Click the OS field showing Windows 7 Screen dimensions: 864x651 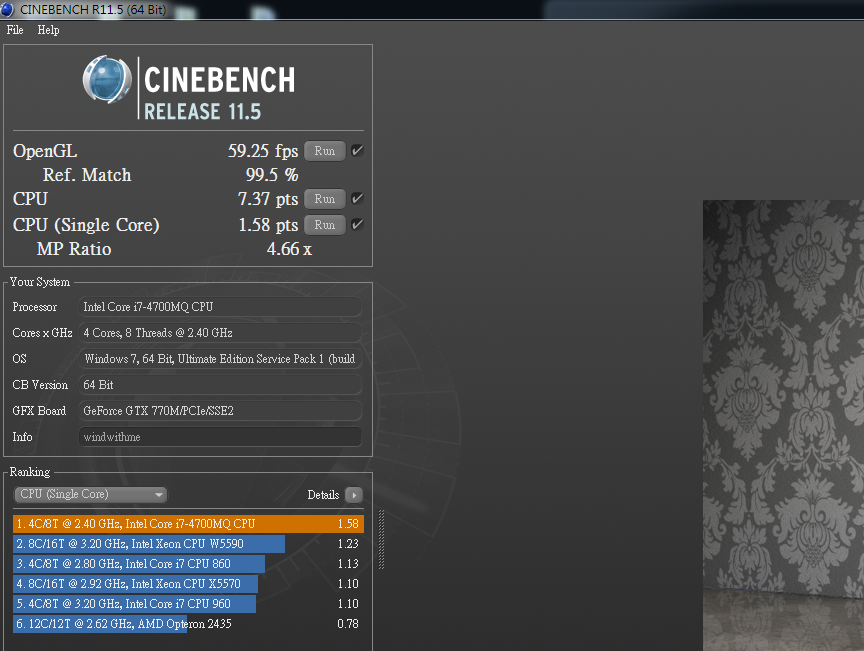220,359
